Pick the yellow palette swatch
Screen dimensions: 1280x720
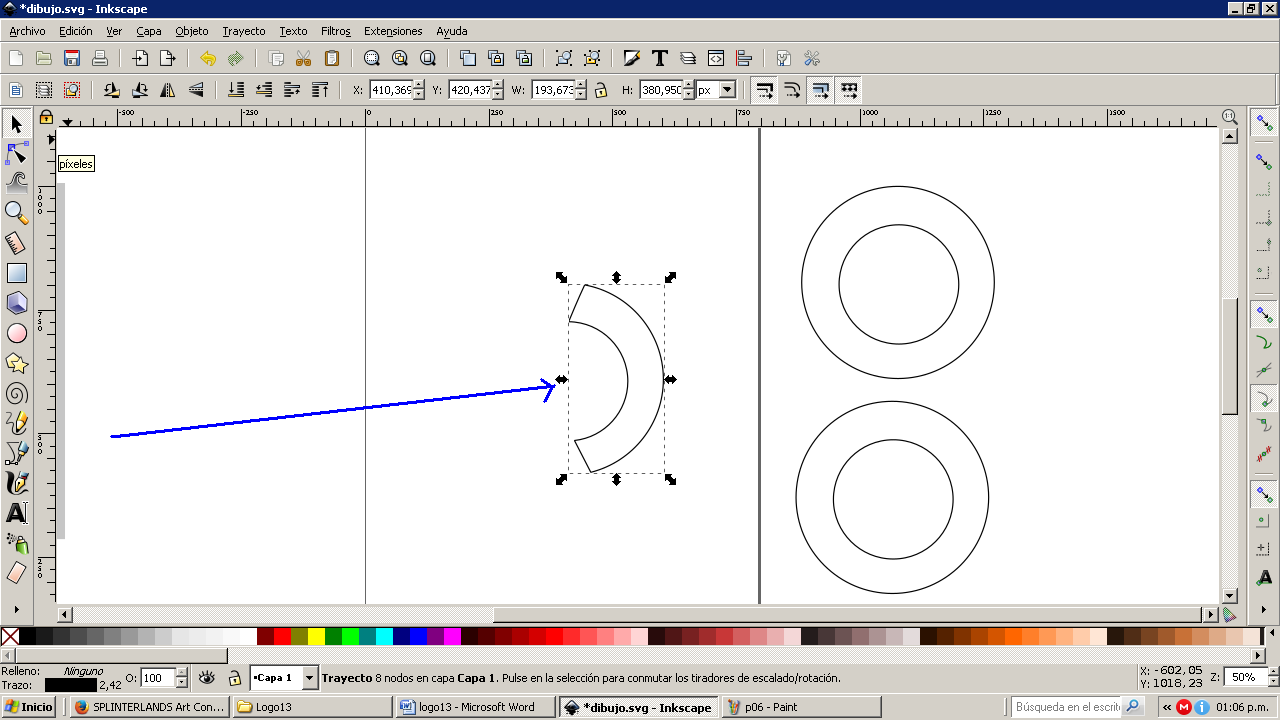point(316,636)
